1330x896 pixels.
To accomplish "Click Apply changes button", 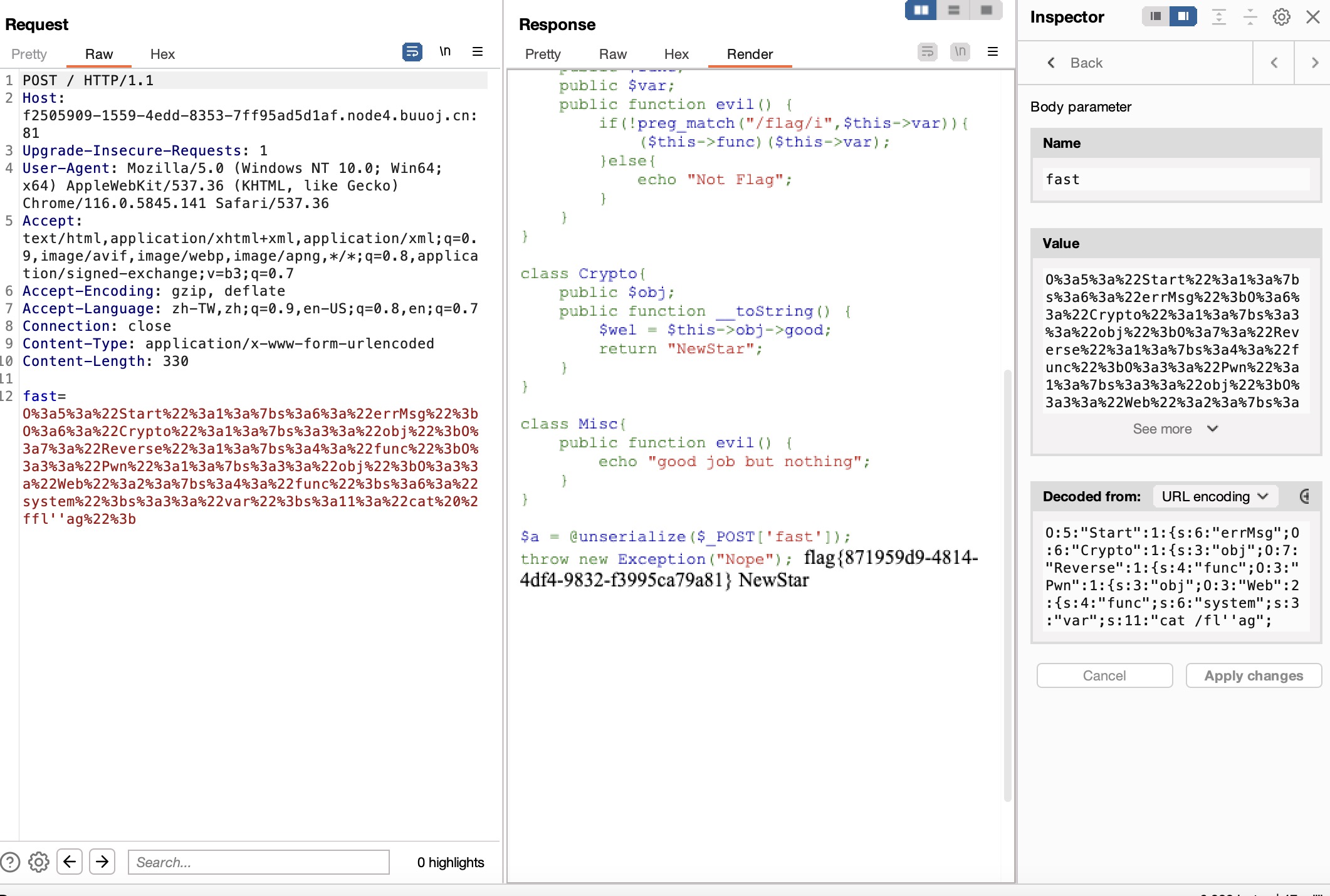I will pos(1254,675).
